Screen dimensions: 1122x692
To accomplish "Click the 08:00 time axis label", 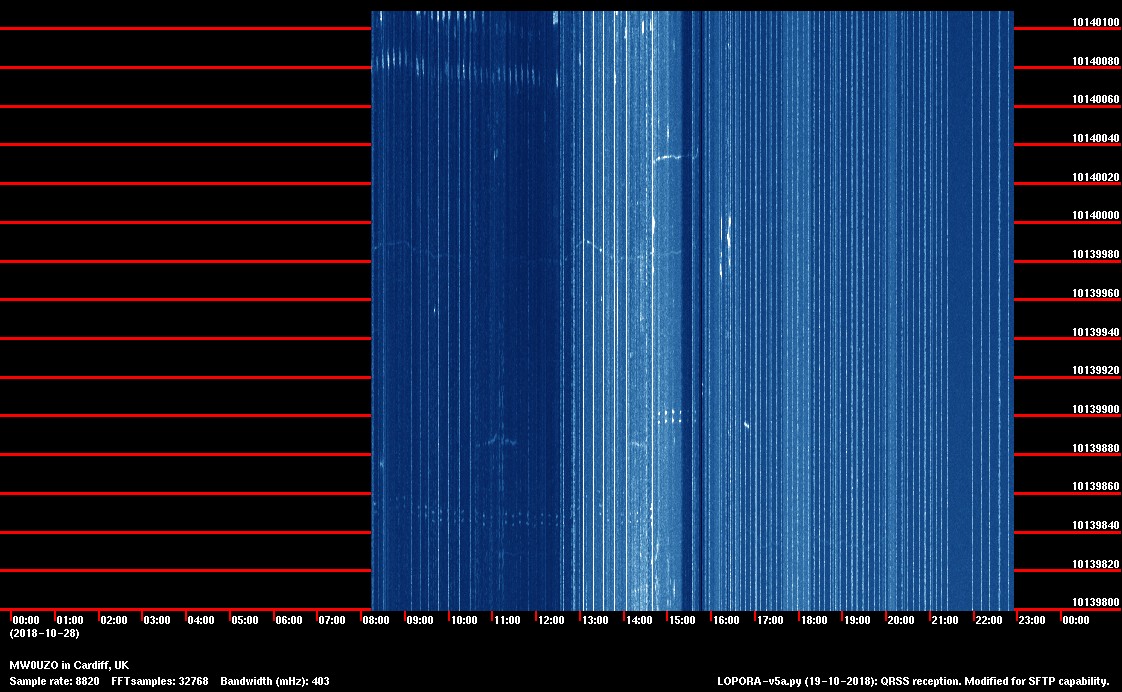I will tap(376, 621).
